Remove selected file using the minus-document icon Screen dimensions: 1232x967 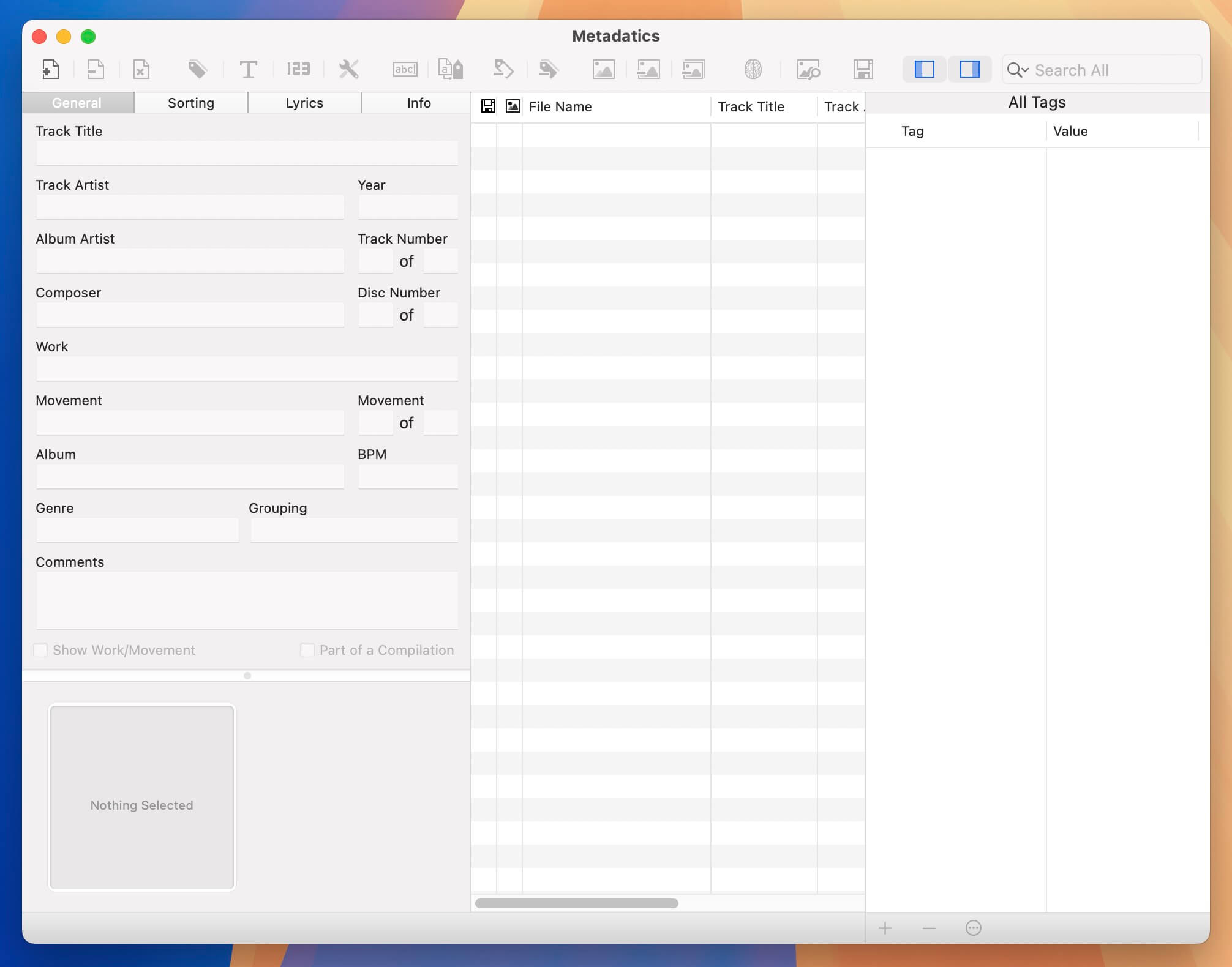(x=96, y=69)
